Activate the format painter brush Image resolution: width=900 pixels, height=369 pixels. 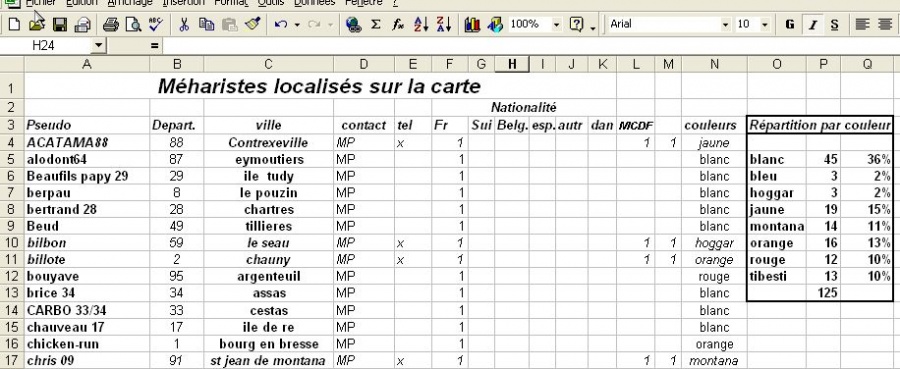click(253, 25)
